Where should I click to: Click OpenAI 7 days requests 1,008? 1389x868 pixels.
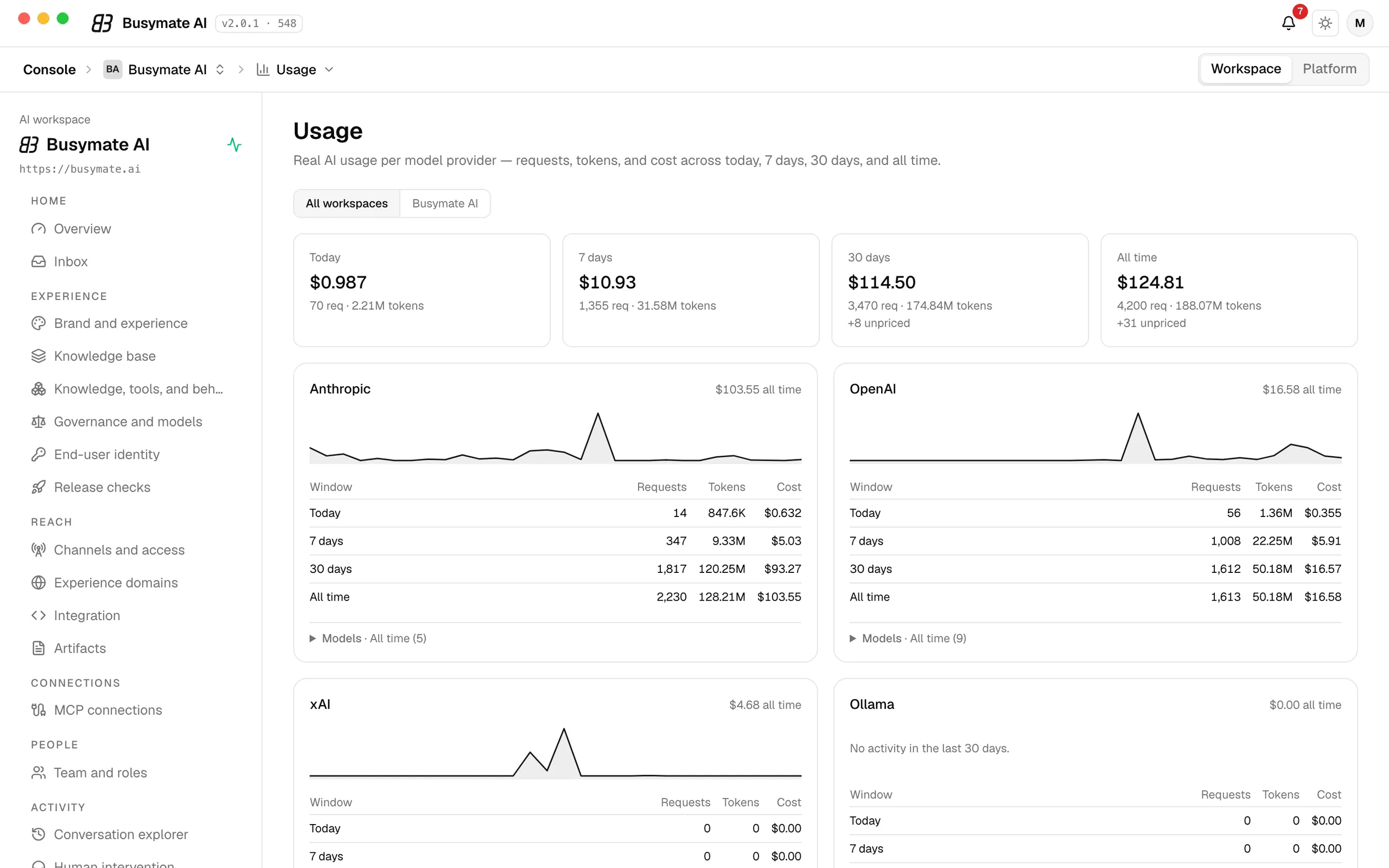(x=1226, y=541)
